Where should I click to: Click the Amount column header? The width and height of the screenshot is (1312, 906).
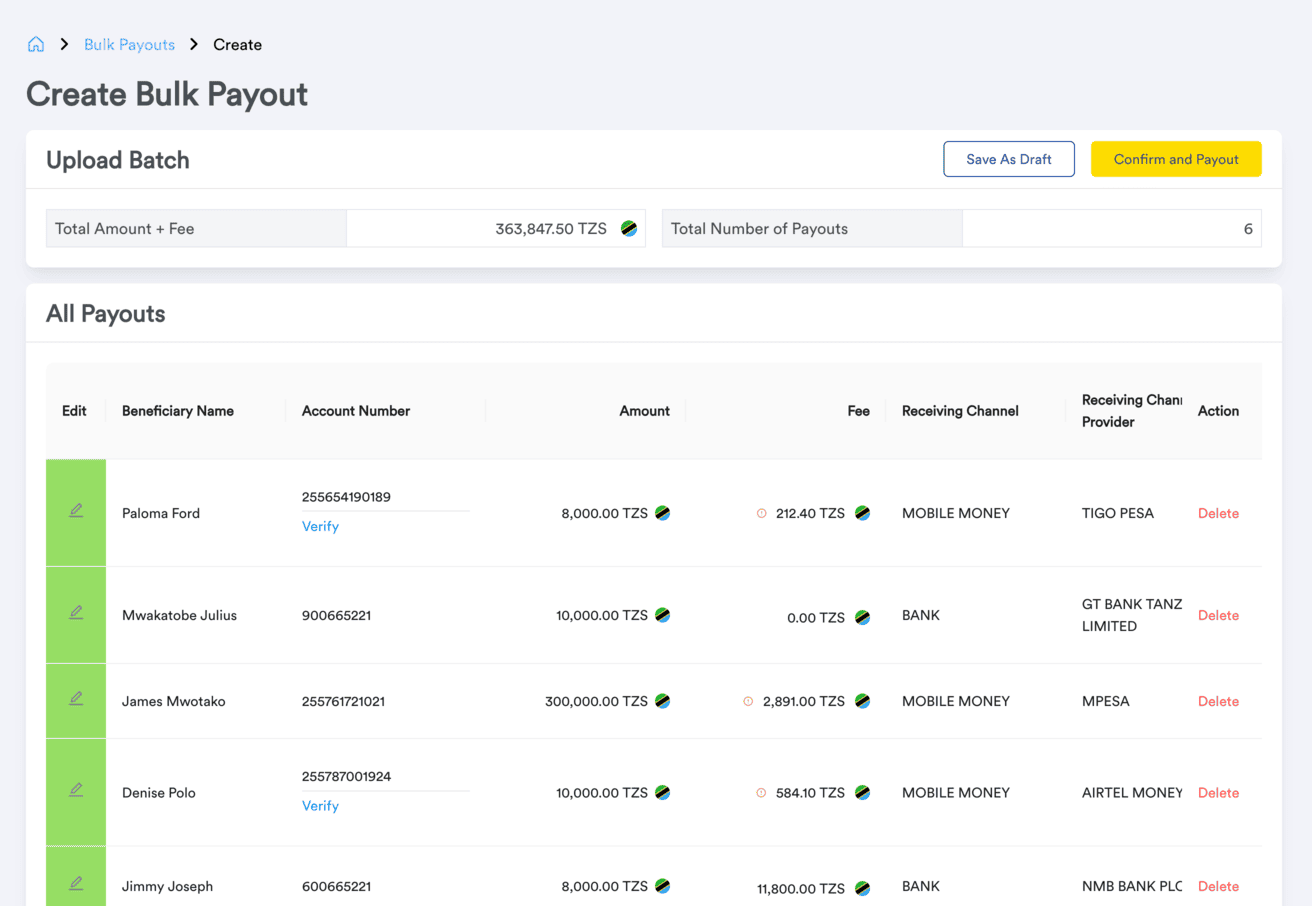(x=645, y=411)
